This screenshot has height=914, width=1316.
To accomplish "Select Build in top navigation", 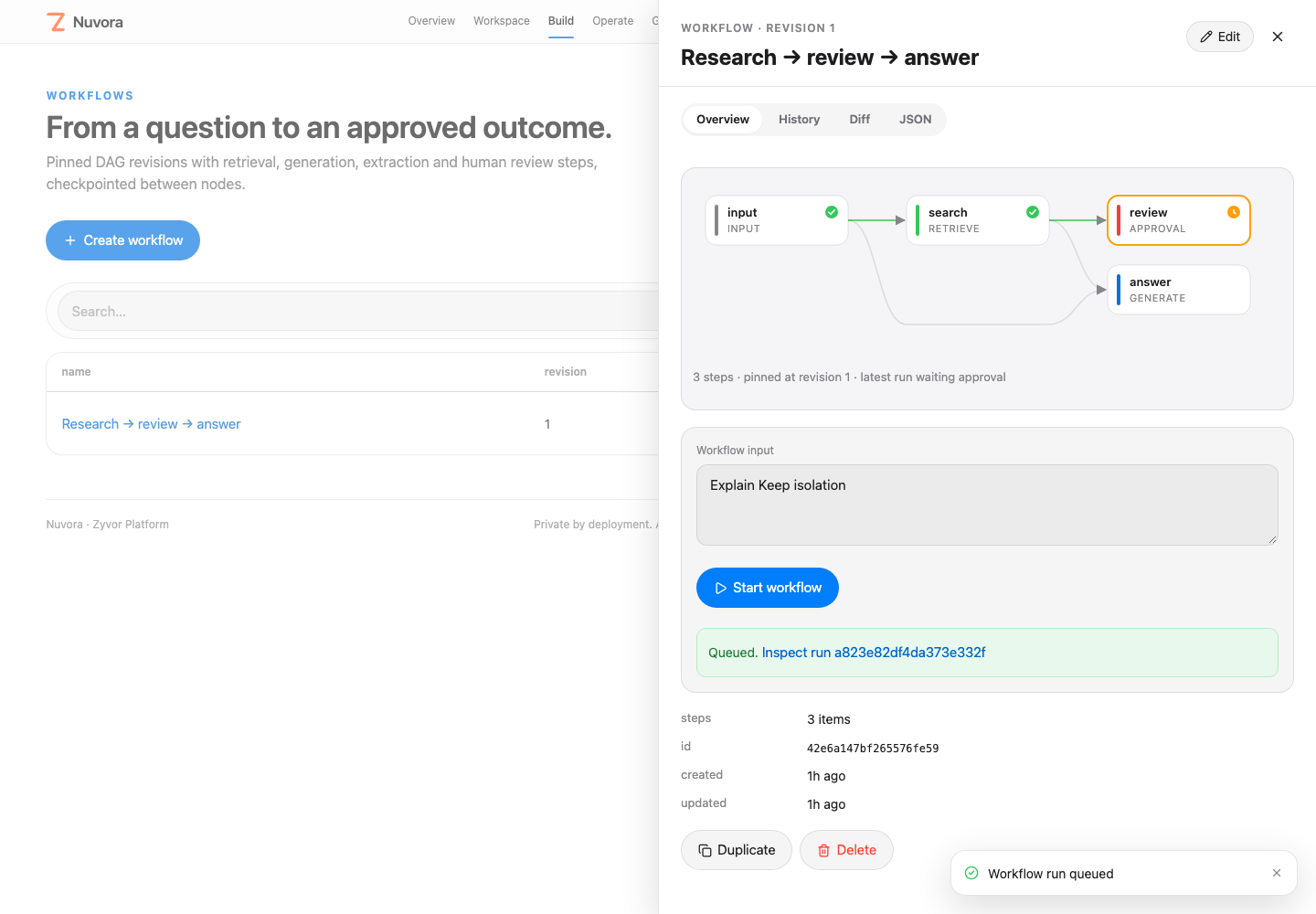I will pos(561,21).
